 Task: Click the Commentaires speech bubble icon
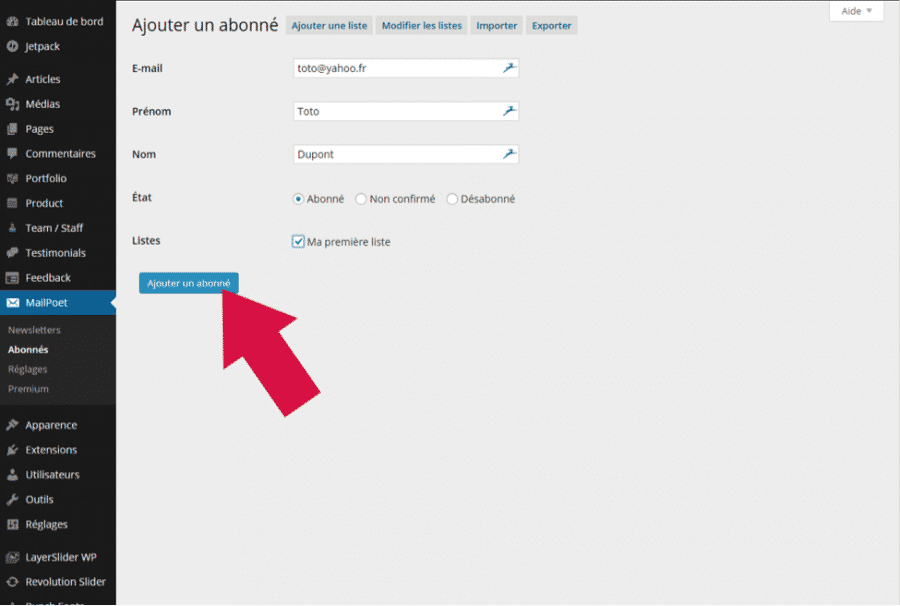tap(12, 154)
